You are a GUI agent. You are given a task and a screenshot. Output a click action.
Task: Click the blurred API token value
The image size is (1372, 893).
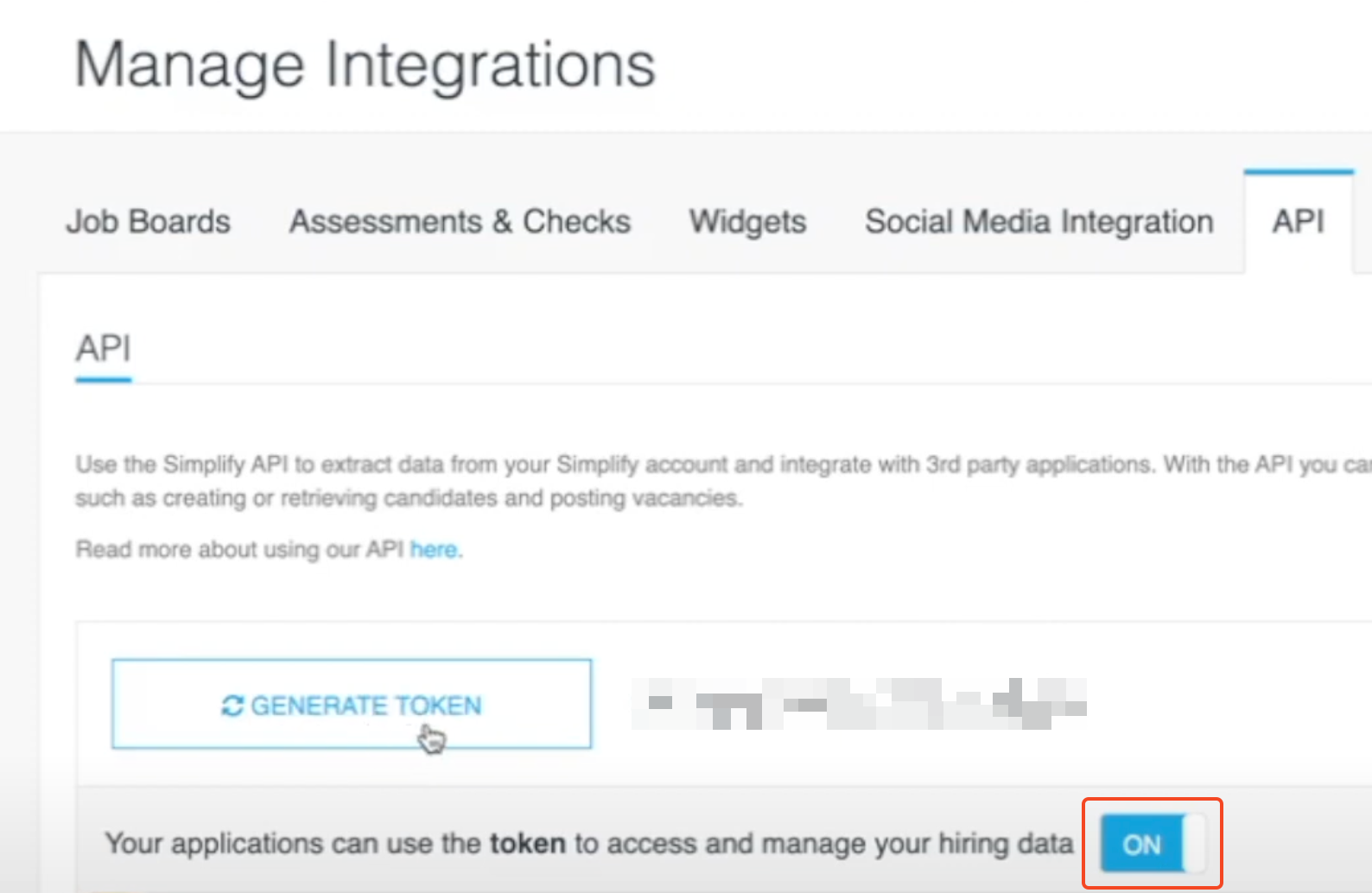click(858, 704)
